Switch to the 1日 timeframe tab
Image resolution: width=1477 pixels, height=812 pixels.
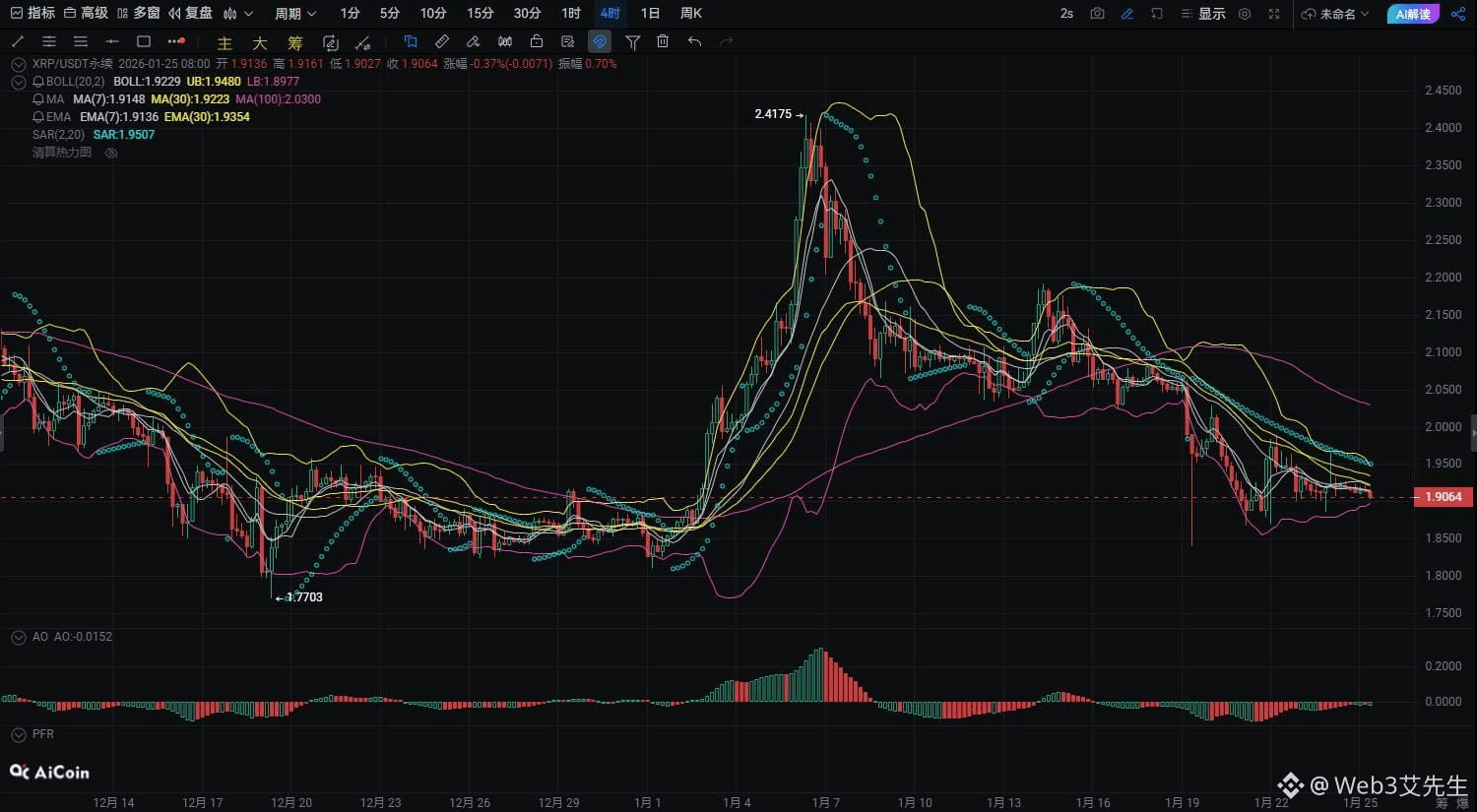click(x=650, y=14)
